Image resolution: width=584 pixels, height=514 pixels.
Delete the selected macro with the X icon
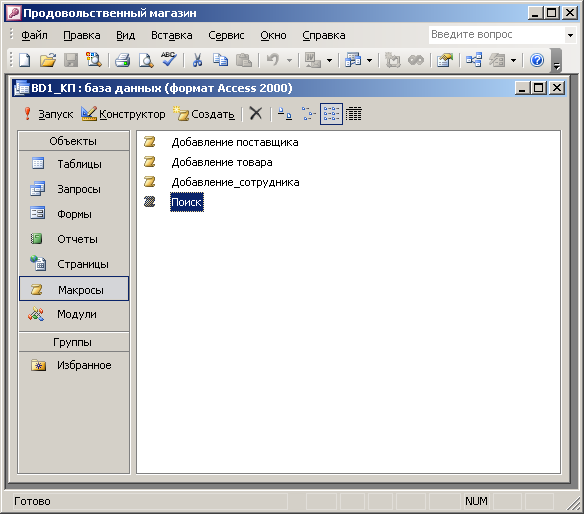(x=256, y=113)
